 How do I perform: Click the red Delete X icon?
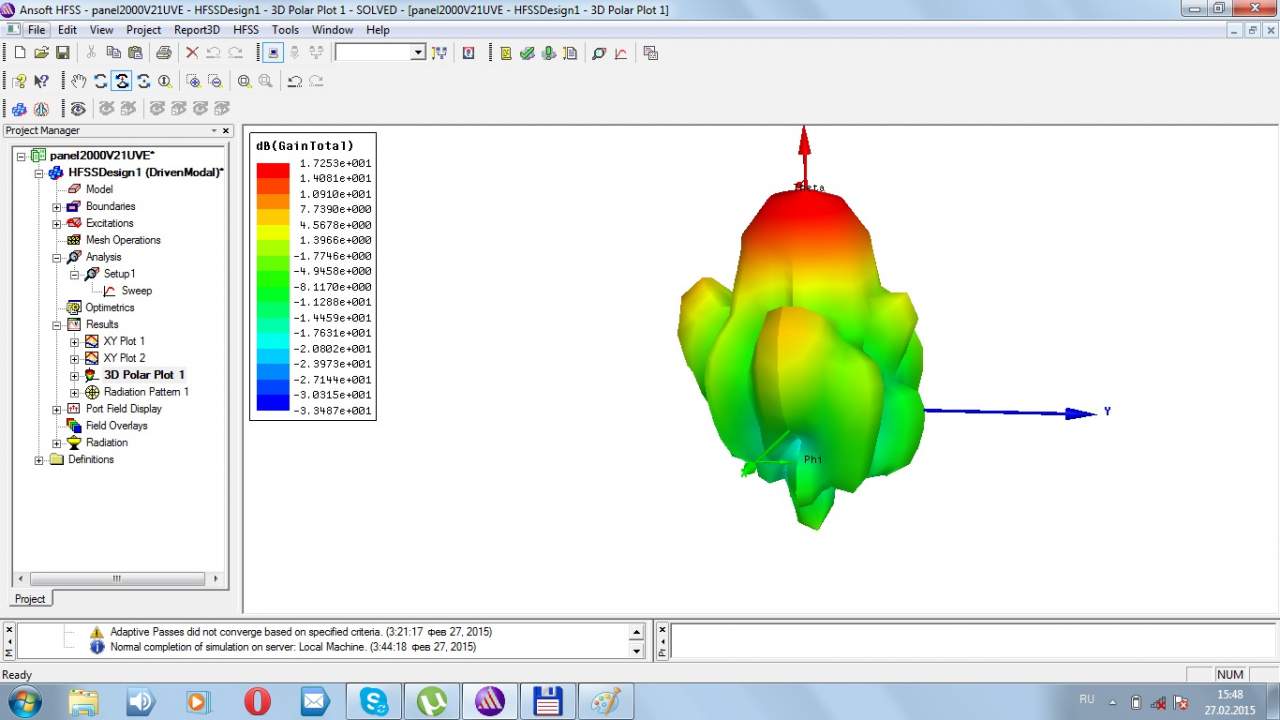(x=192, y=53)
